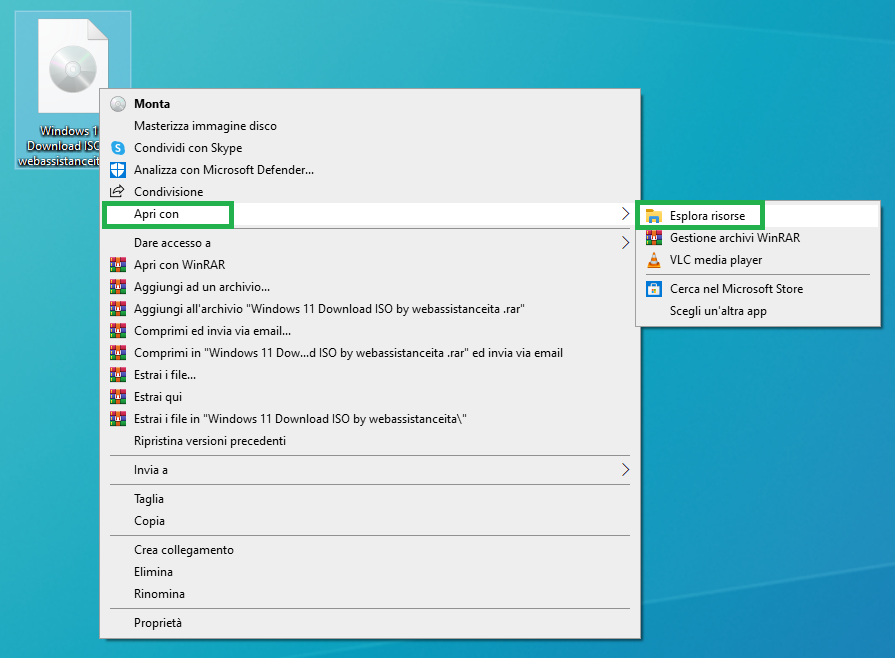Click the VLC cone icon

[x=654, y=260]
